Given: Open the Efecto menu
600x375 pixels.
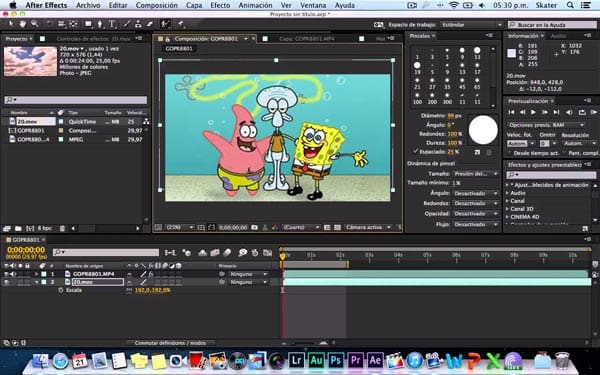Looking at the screenshot, I should coord(220,5).
